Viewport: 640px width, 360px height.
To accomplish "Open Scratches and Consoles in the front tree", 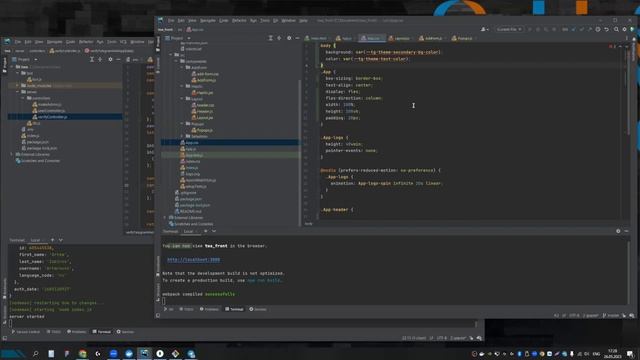I will [x=191, y=224].
